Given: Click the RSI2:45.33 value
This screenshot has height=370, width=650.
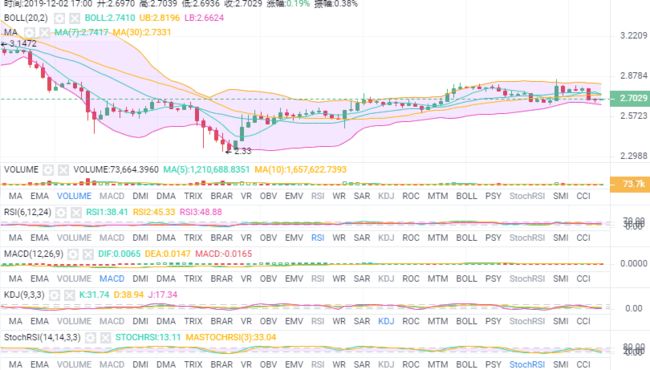Looking at the screenshot, I should (x=154, y=213).
